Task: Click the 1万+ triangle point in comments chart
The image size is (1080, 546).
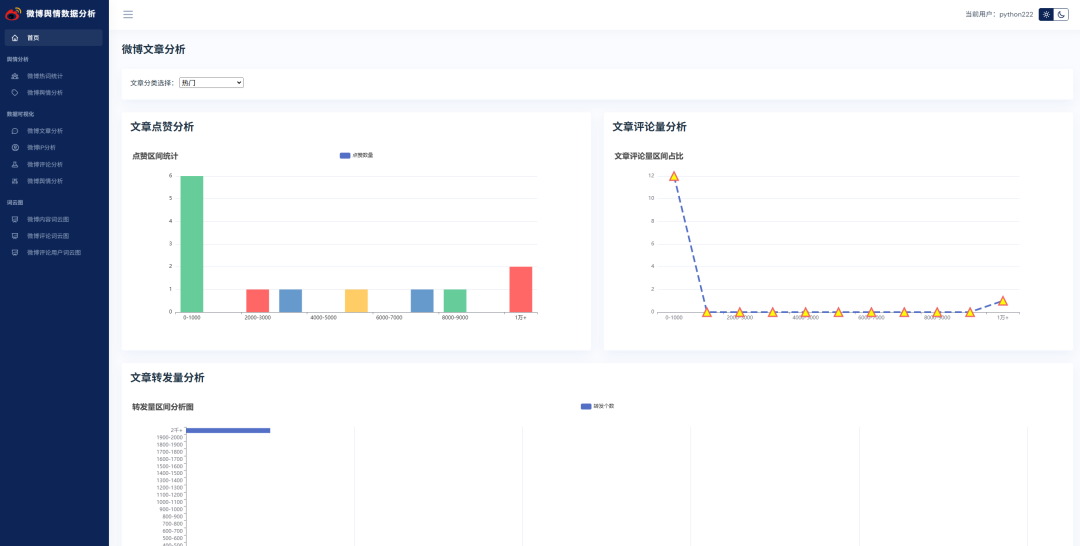Action: pos(1003,301)
